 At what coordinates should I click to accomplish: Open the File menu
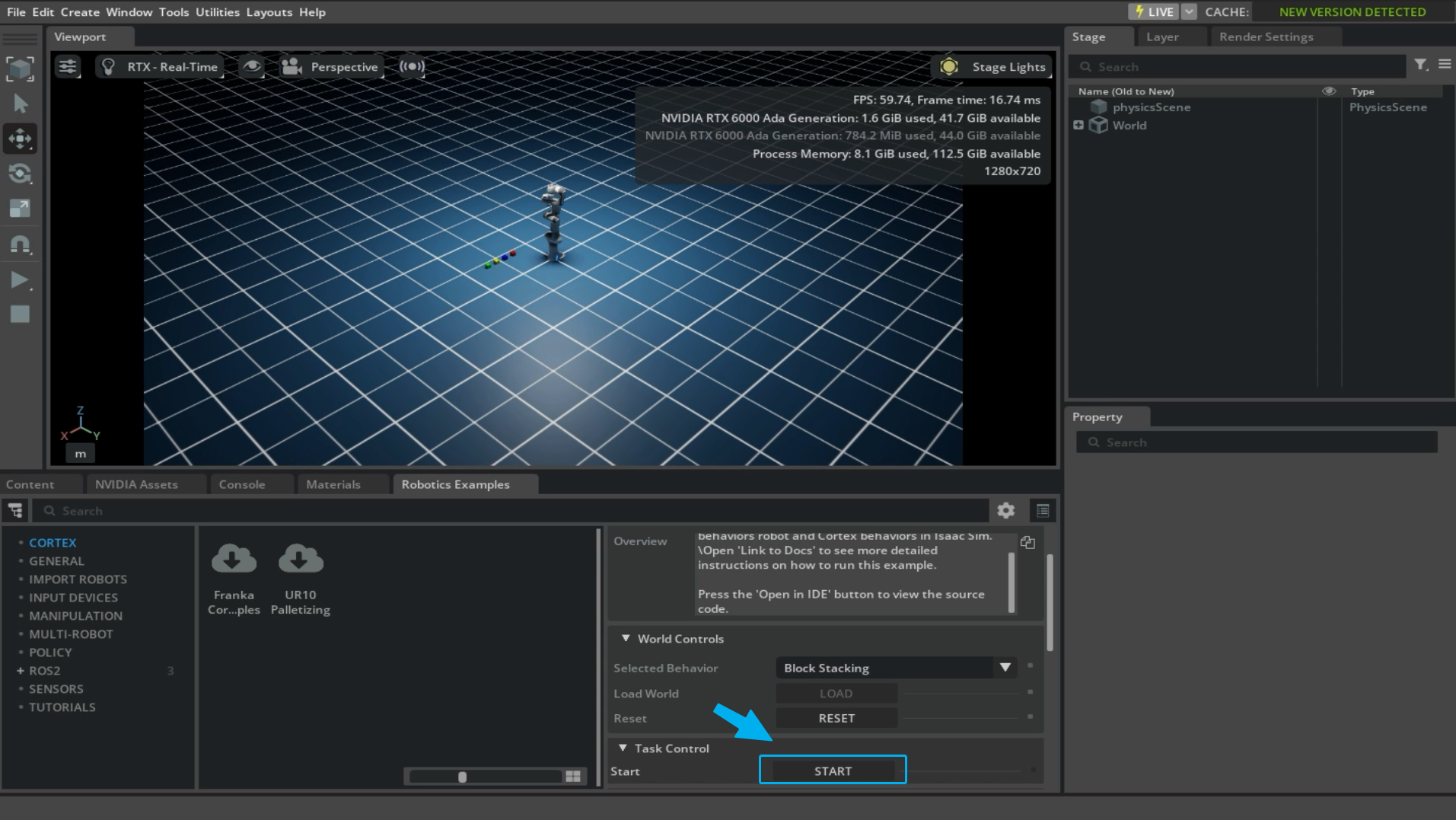[x=16, y=12]
